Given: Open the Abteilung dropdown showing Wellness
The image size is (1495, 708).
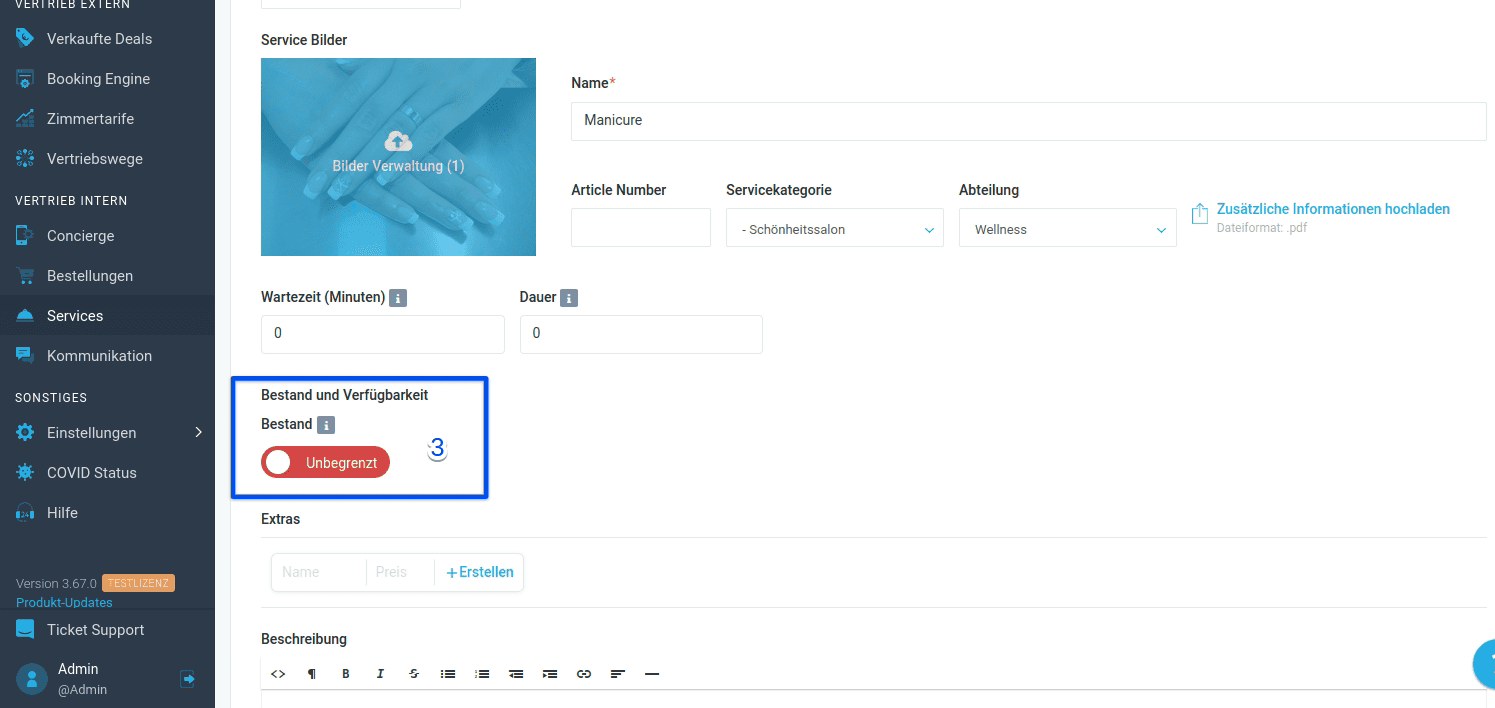Looking at the screenshot, I should (x=1067, y=228).
